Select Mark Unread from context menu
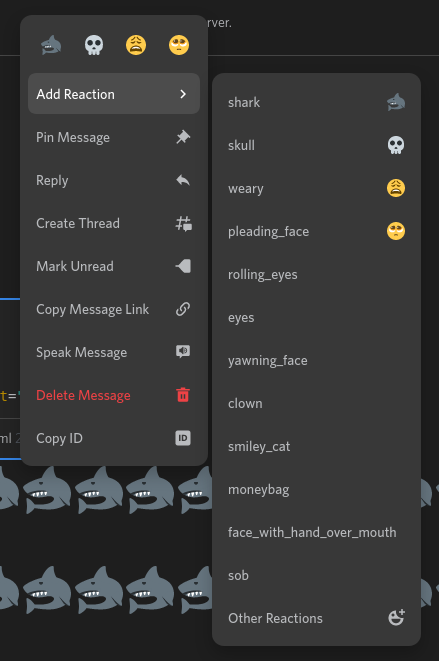 [x=114, y=266]
